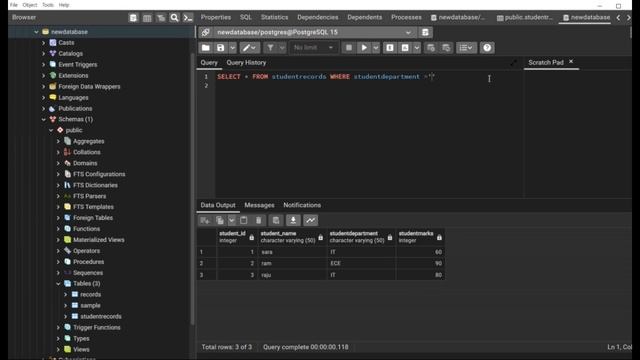The height and width of the screenshot is (360, 640).
Task: Collapse the Tables (3) node
Action: pyautogui.click(x=58, y=284)
